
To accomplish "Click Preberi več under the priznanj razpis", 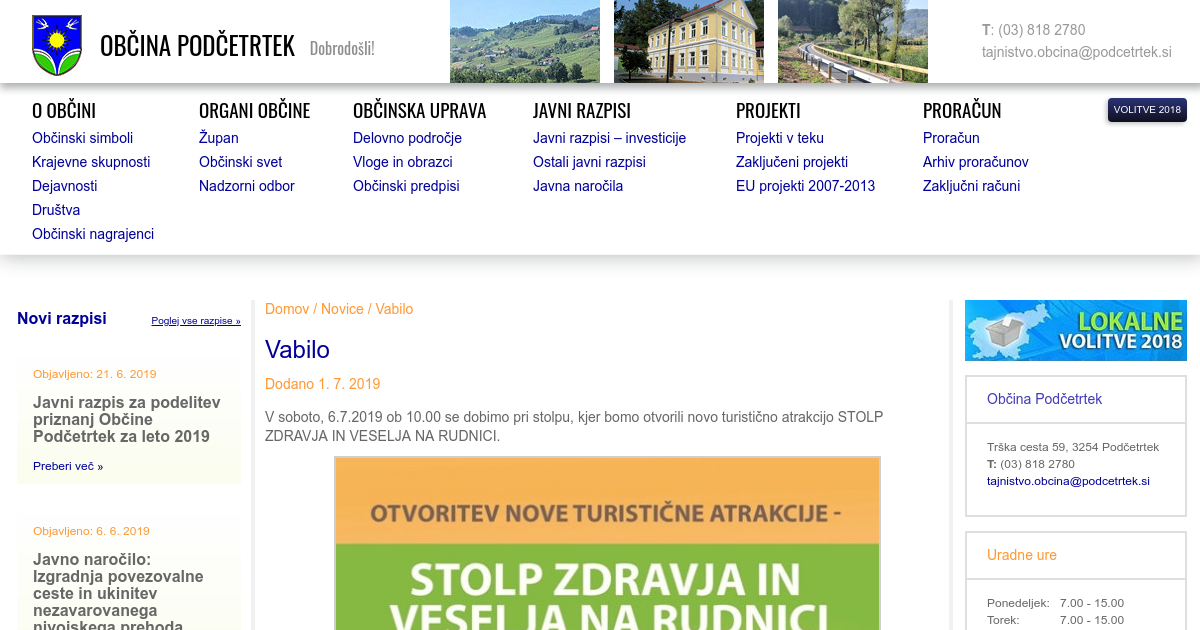I will coord(67,466).
